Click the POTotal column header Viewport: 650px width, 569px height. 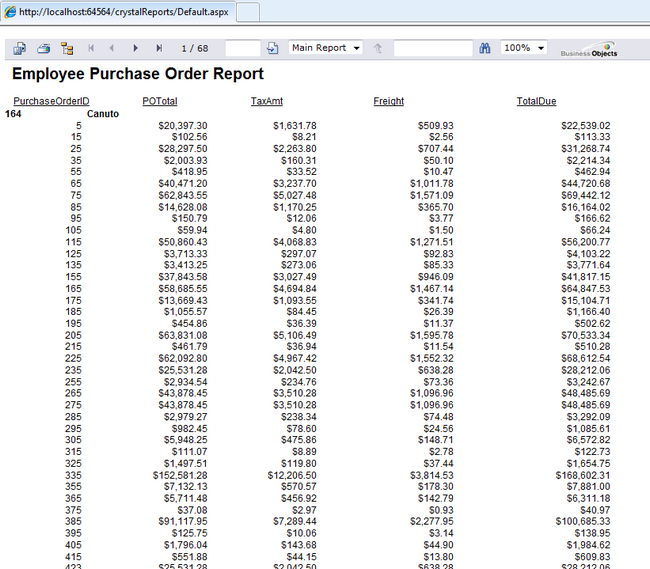pyautogui.click(x=160, y=101)
